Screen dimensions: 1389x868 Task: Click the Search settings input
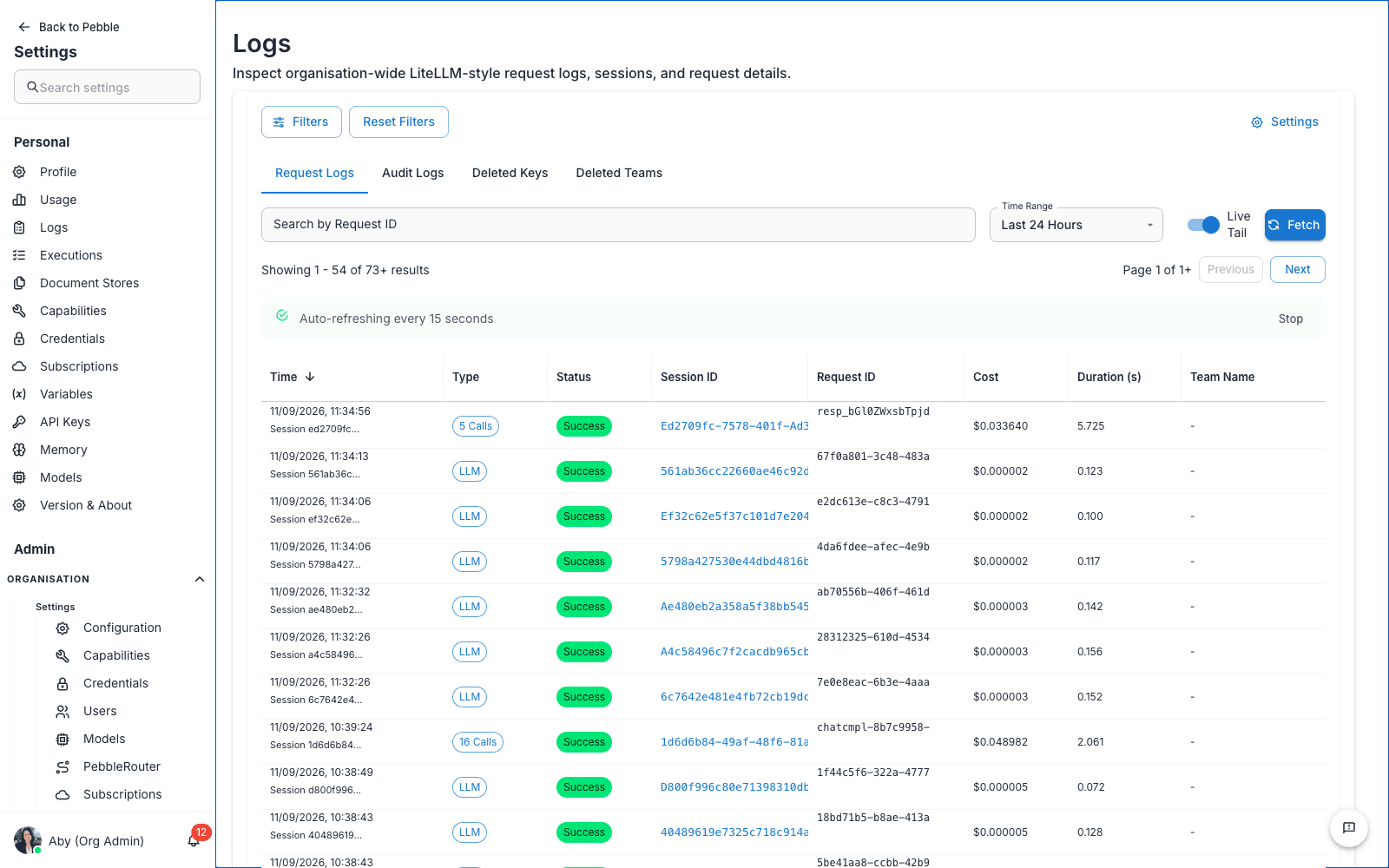click(107, 87)
